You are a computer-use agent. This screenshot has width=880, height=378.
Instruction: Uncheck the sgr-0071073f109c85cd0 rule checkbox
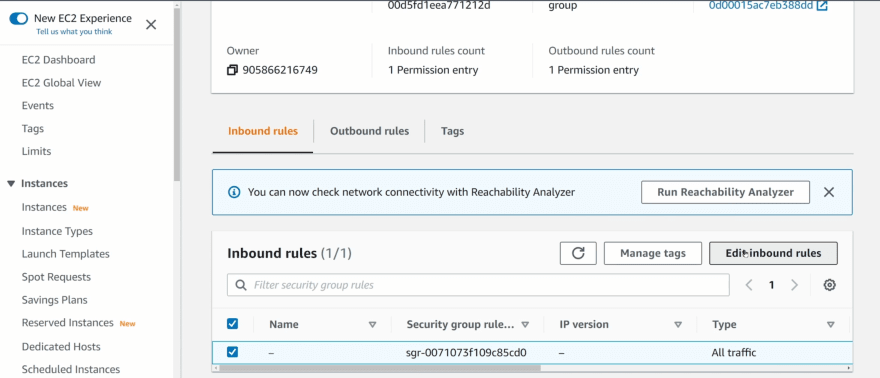(x=232, y=352)
